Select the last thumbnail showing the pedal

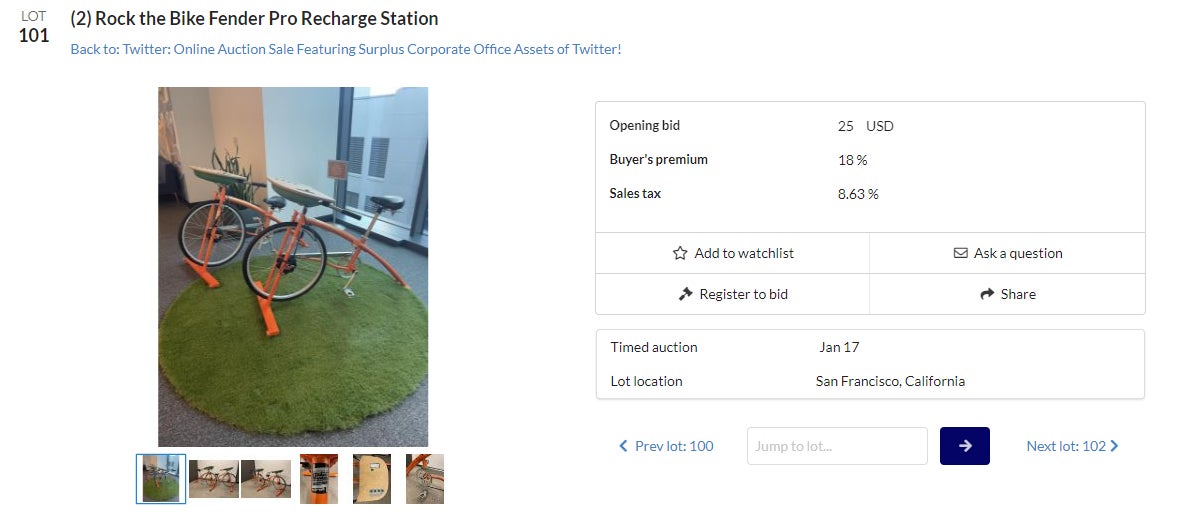point(425,479)
